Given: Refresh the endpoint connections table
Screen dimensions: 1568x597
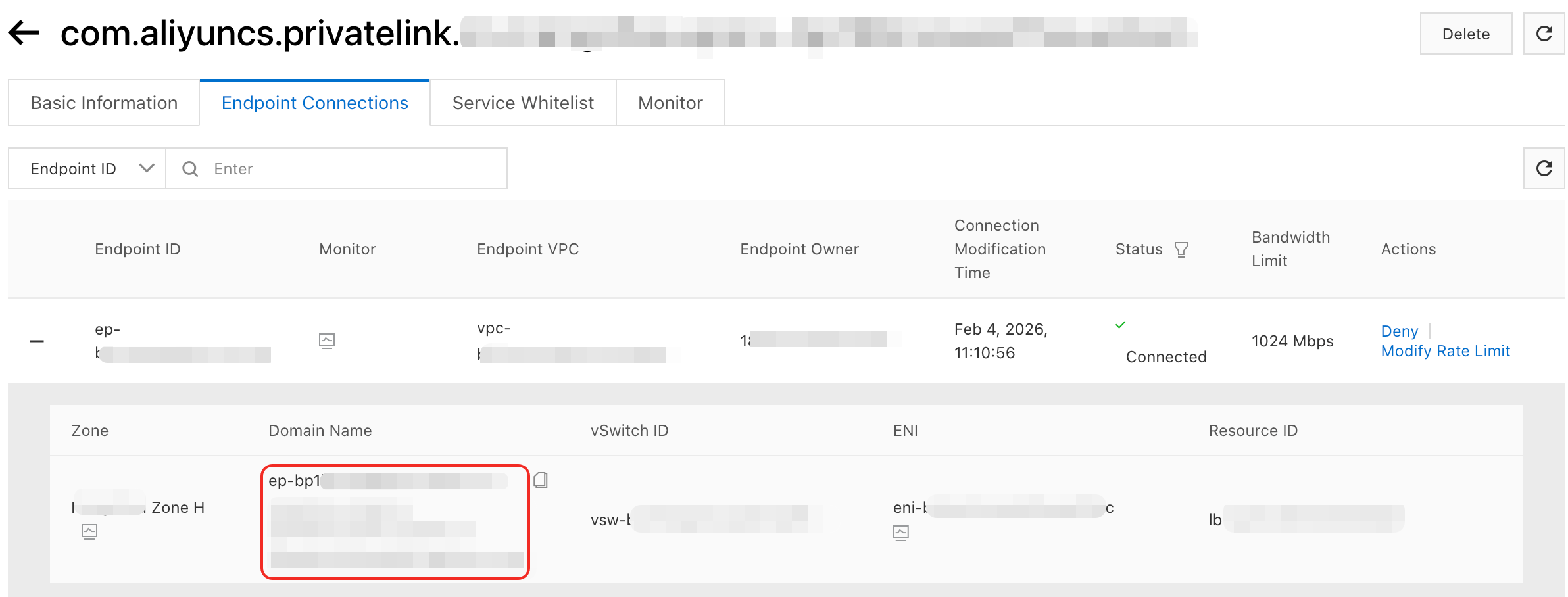Looking at the screenshot, I should point(1544,168).
